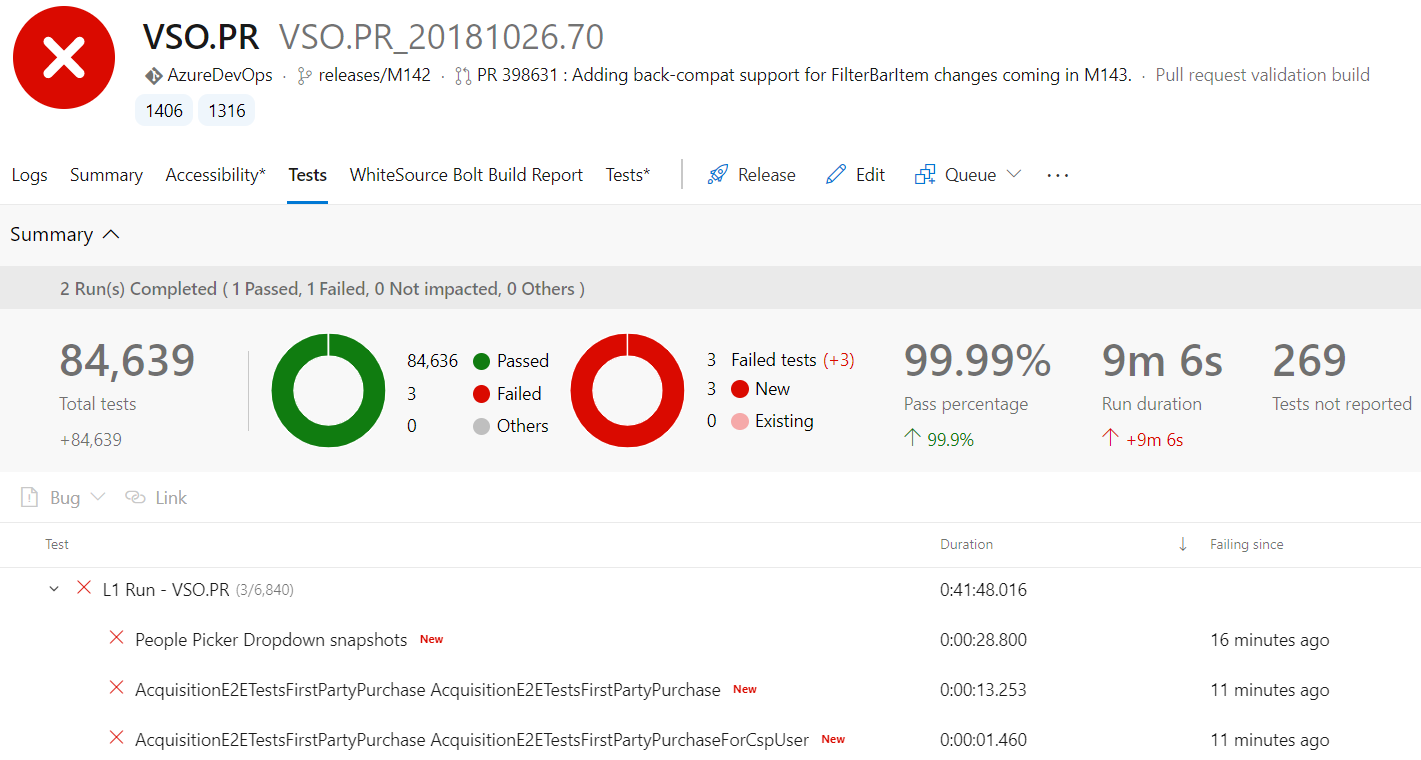Click the 0:00:13.253 duration value
Image resolution: width=1421 pixels, height=760 pixels.
tap(983, 690)
